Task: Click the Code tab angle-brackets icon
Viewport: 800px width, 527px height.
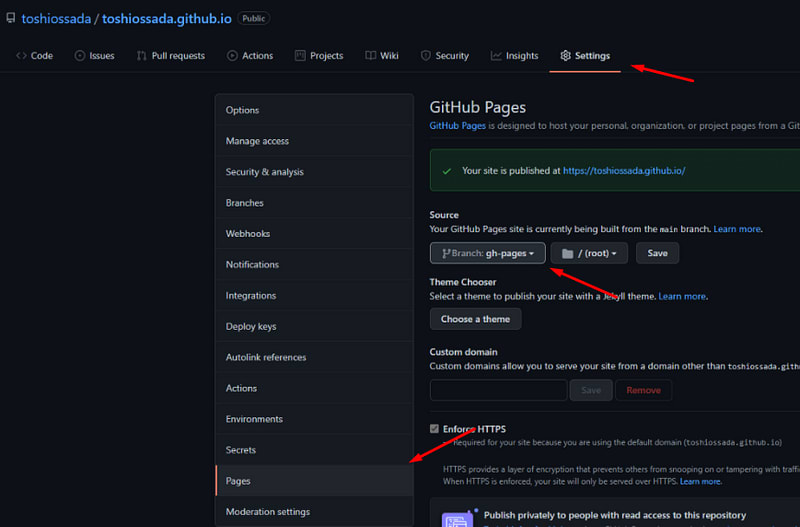Action: pos(21,56)
